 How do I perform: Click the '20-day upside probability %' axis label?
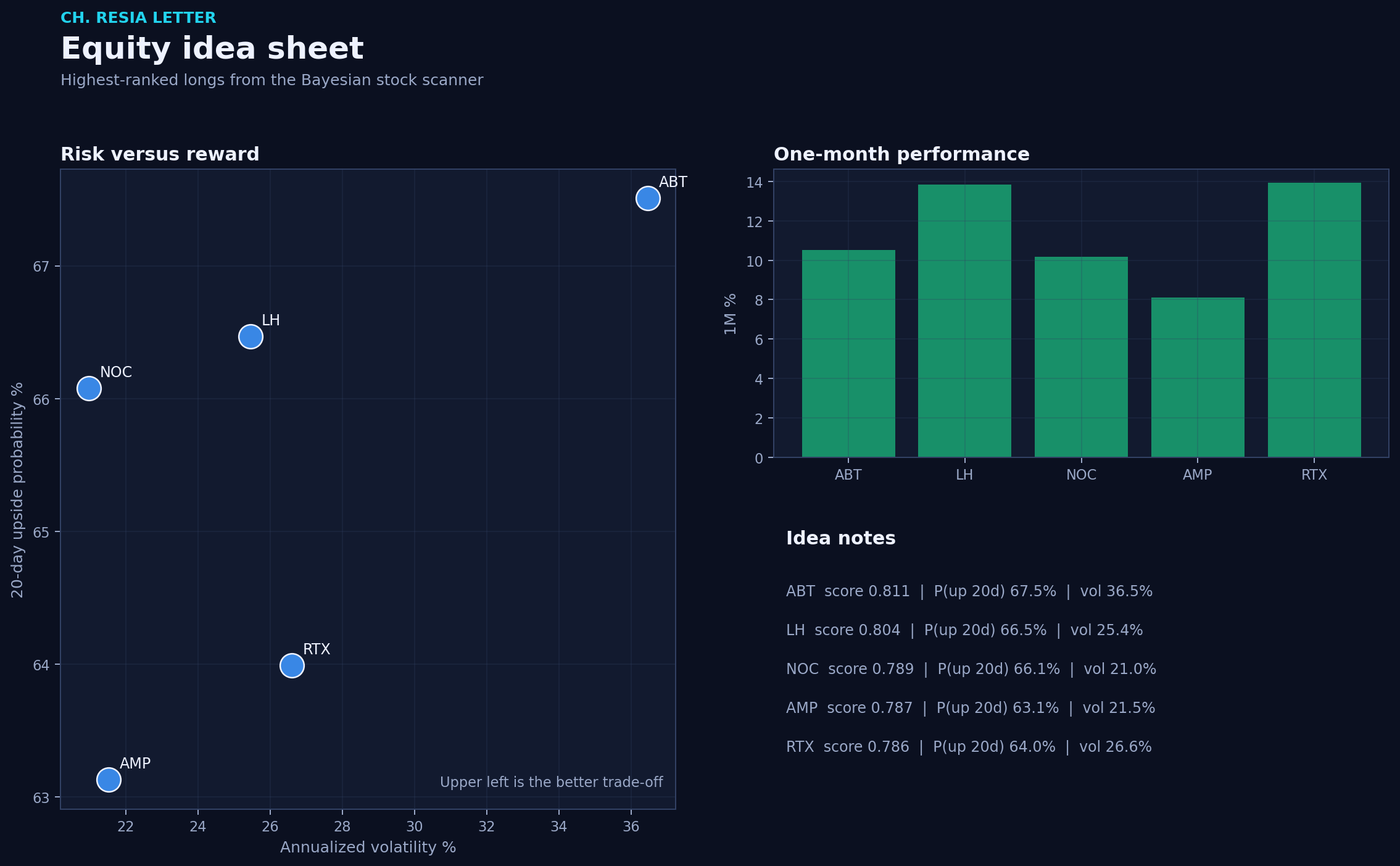point(17,489)
